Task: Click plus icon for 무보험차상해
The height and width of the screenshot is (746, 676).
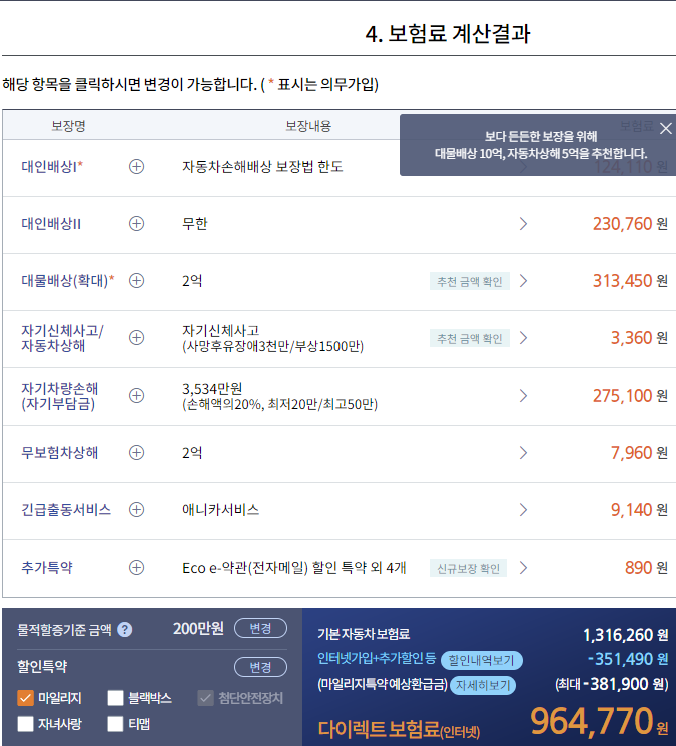Action: click(137, 452)
